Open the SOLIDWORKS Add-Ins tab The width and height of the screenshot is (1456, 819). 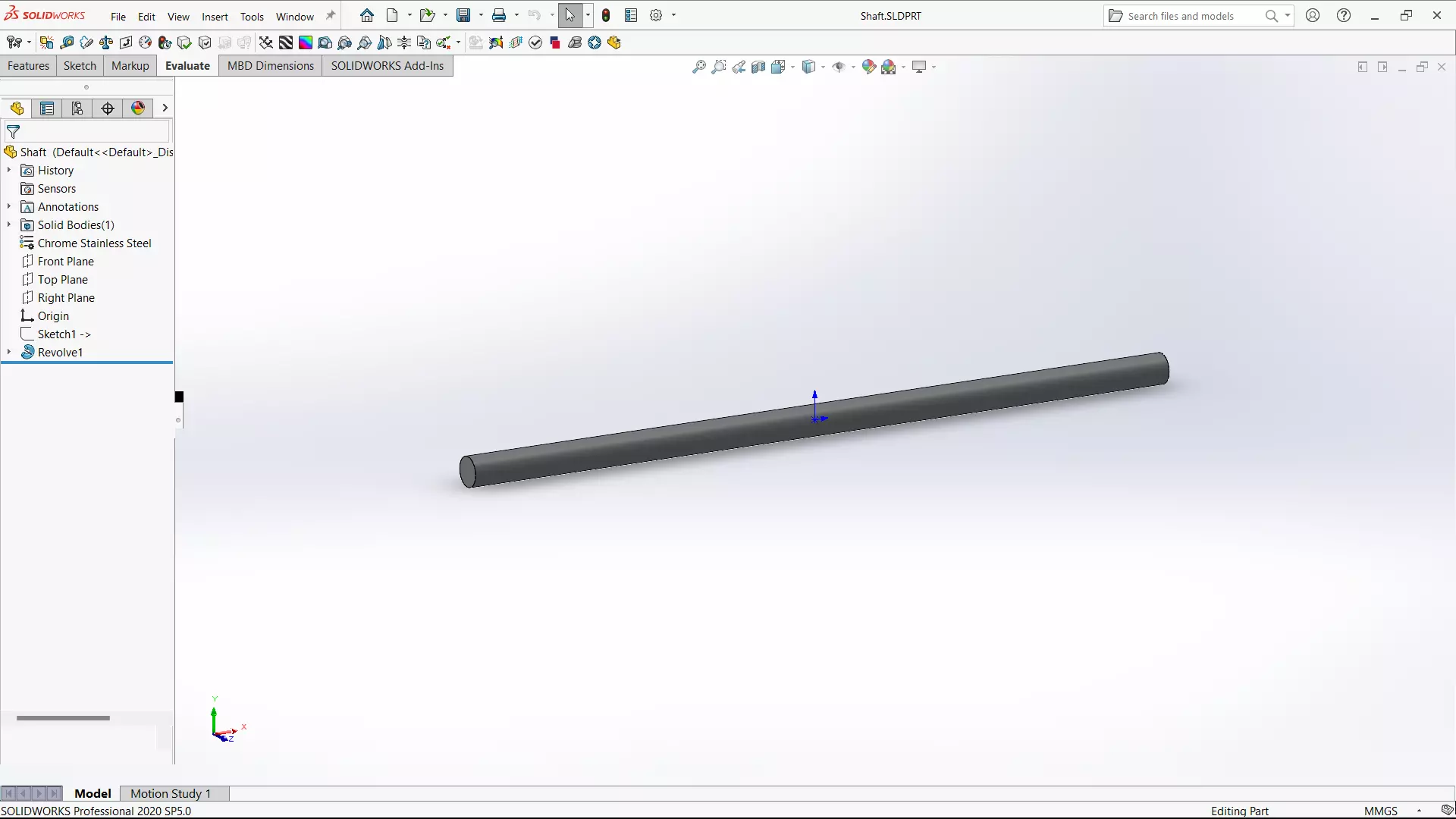(x=388, y=66)
